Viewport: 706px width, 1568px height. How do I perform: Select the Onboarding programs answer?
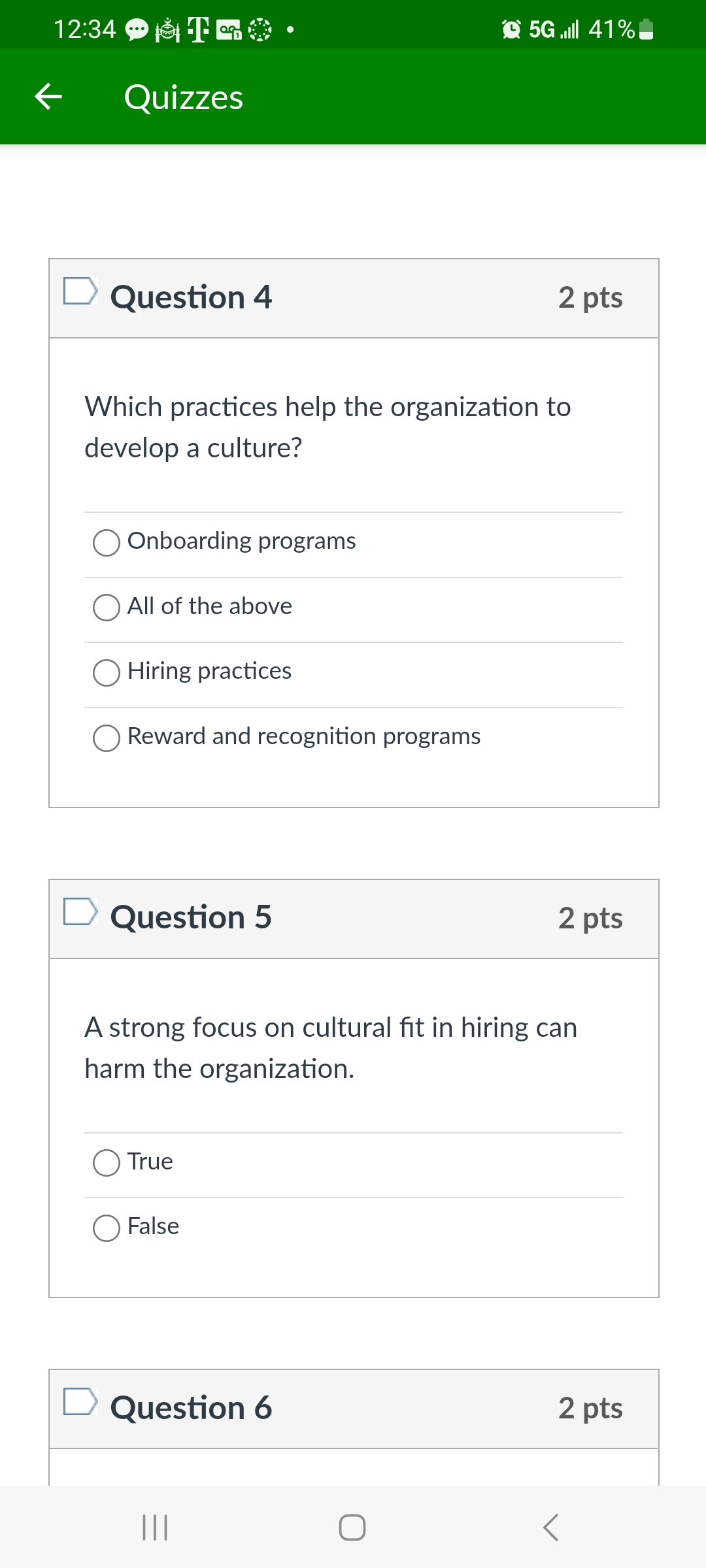(x=106, y=542)
